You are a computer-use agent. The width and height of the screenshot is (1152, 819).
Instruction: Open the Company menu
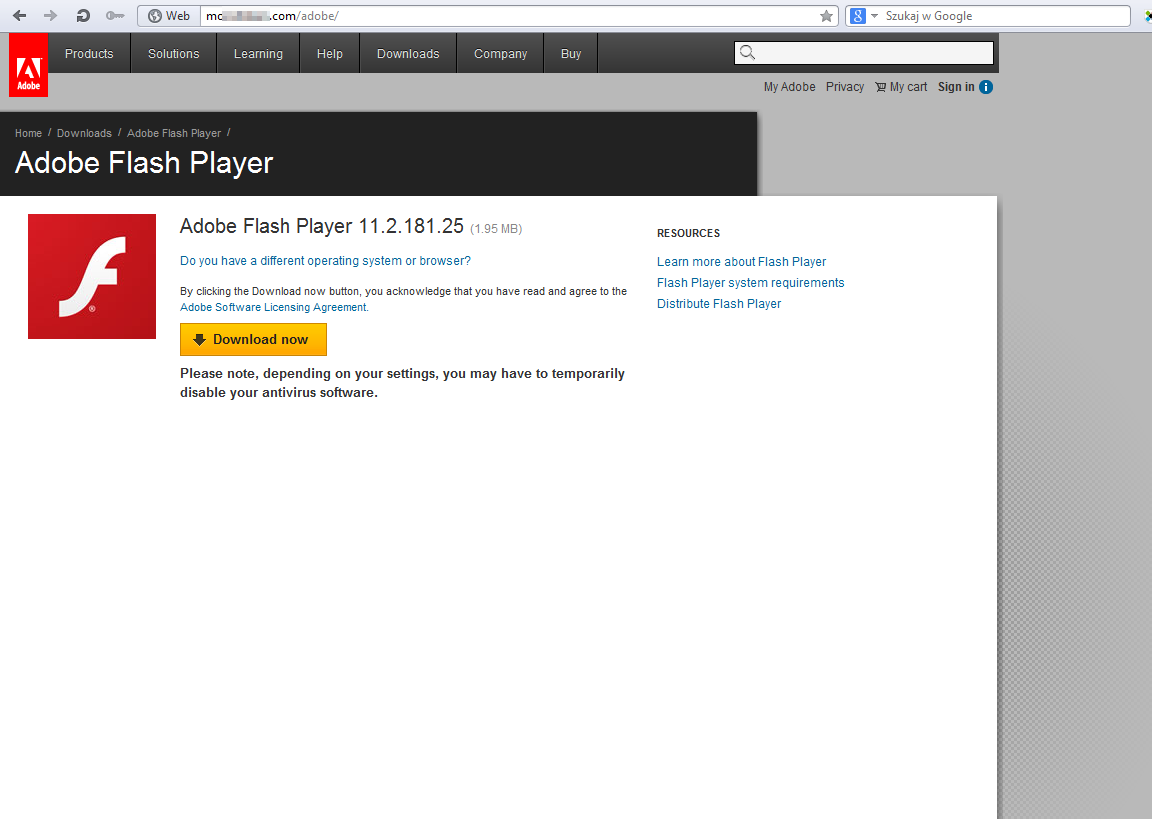(500, 54)
